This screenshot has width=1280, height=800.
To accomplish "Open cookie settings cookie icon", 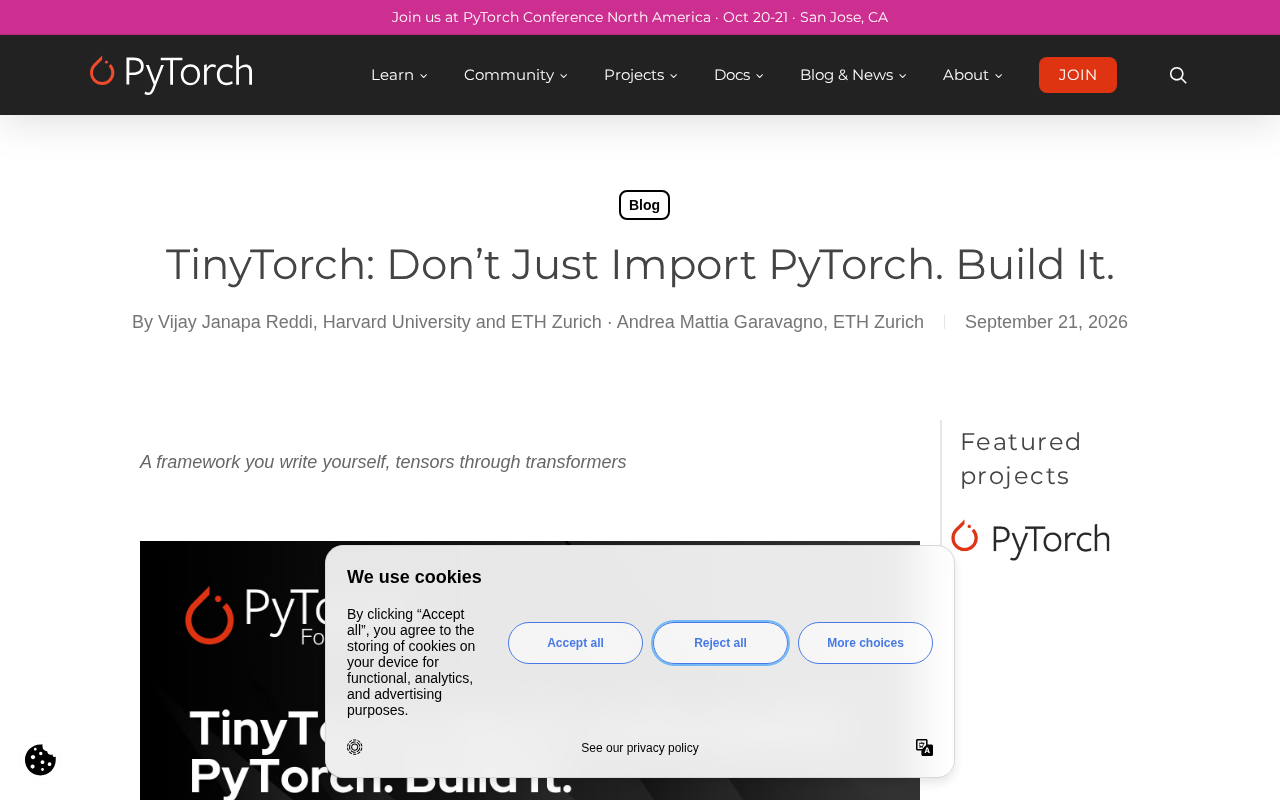I will [40, 760].
